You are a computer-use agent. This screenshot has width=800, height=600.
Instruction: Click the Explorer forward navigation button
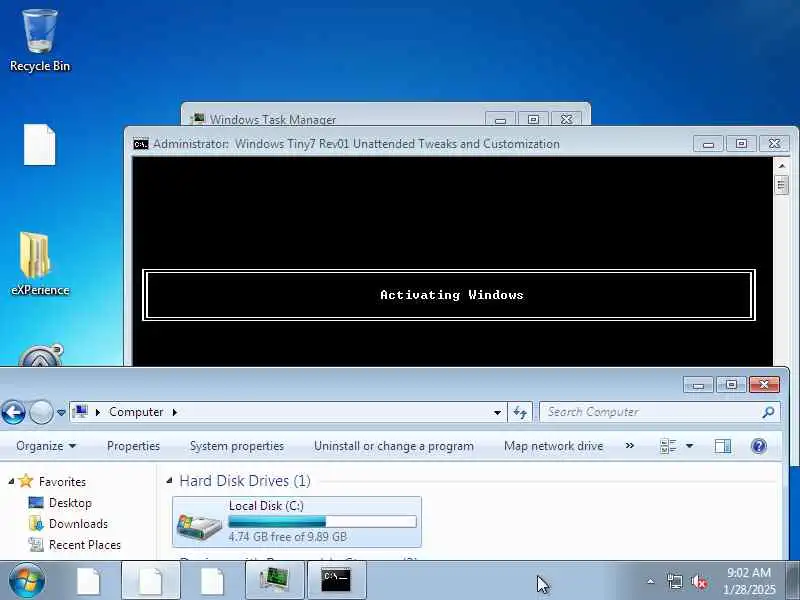[x=41, y=412]
